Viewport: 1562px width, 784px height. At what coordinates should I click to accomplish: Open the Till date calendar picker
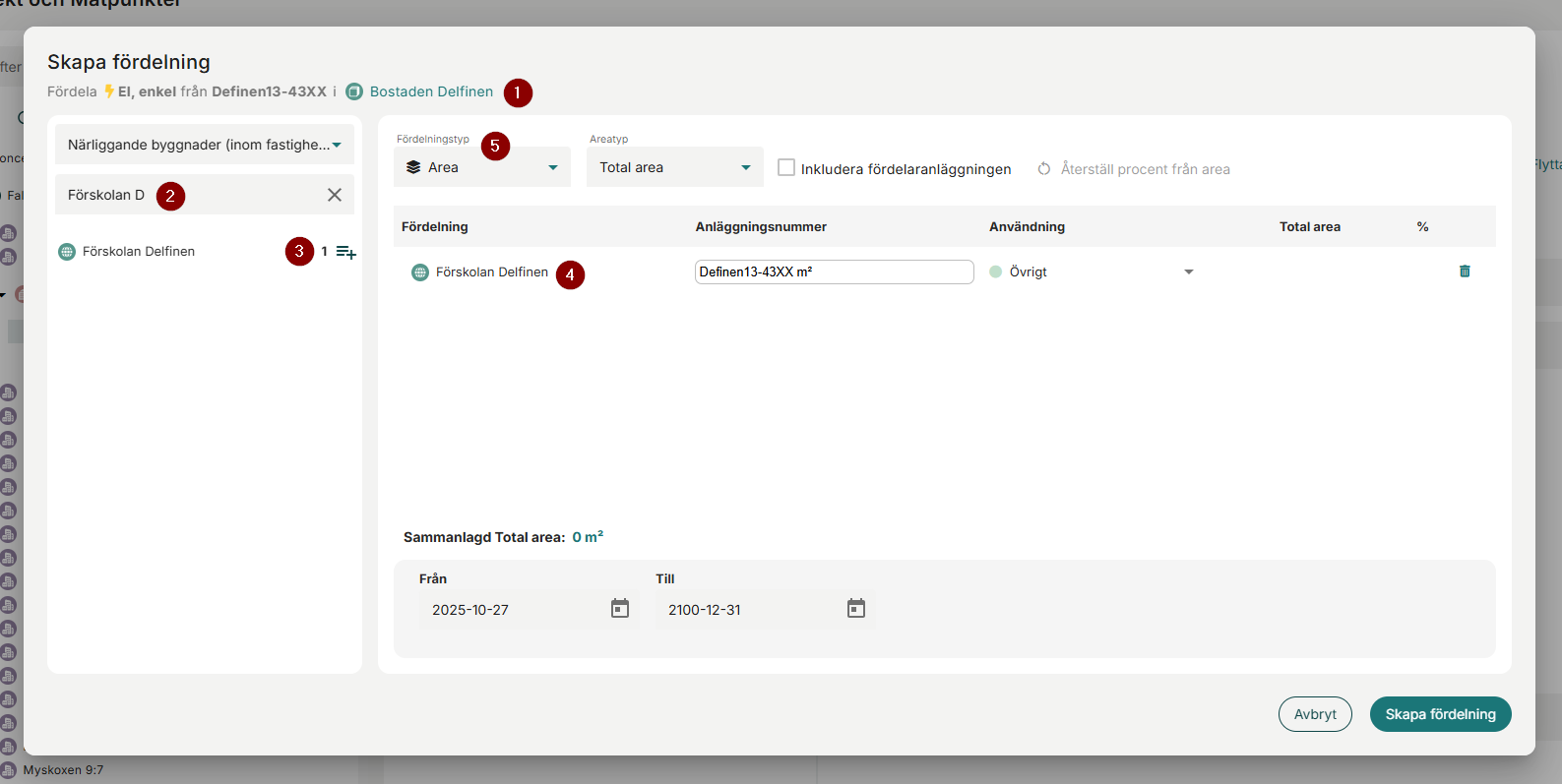coord(856,609)
